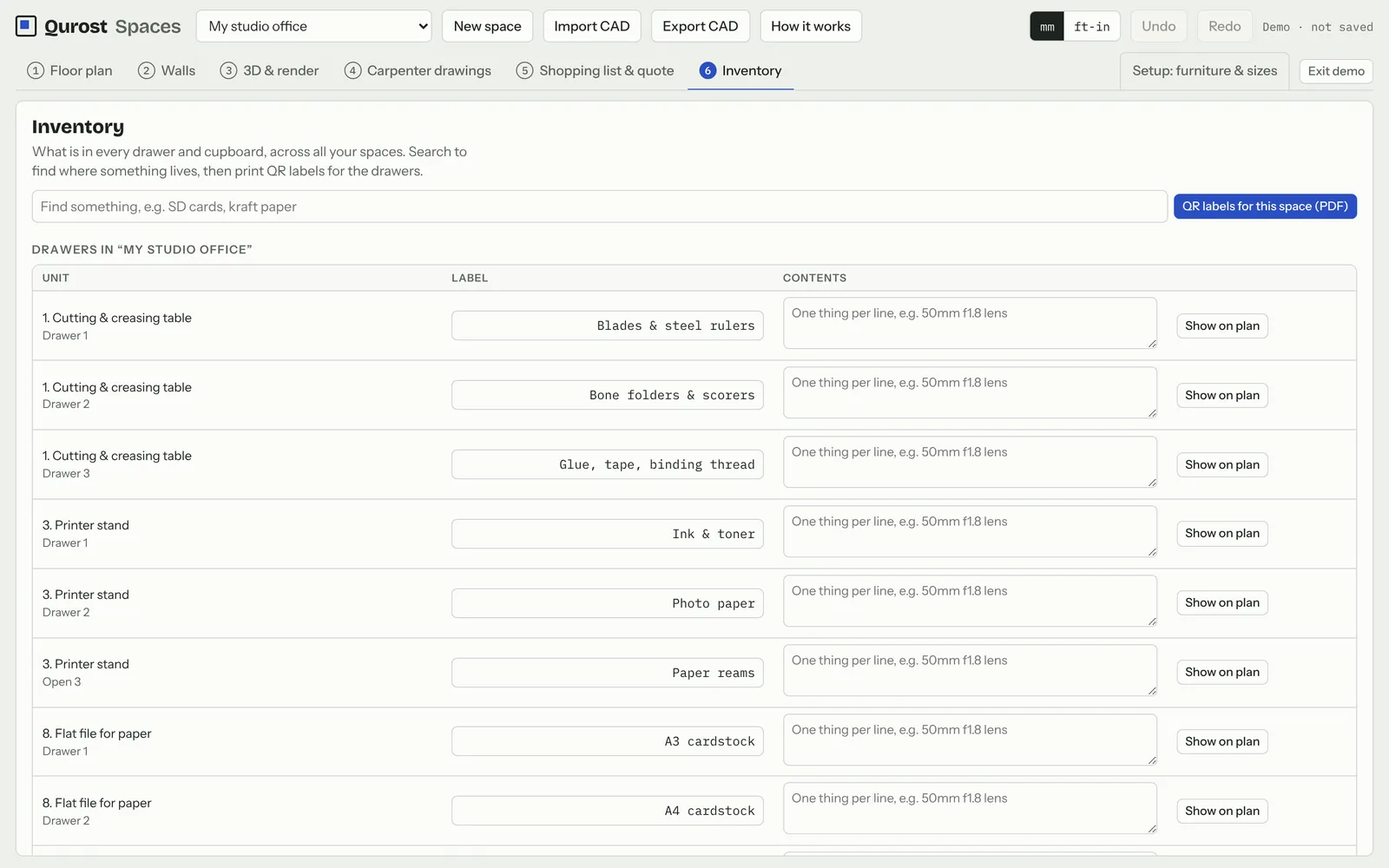
Task: Show Cutting table Drawer 2 on plan
Action: [x=1221, y=395]
